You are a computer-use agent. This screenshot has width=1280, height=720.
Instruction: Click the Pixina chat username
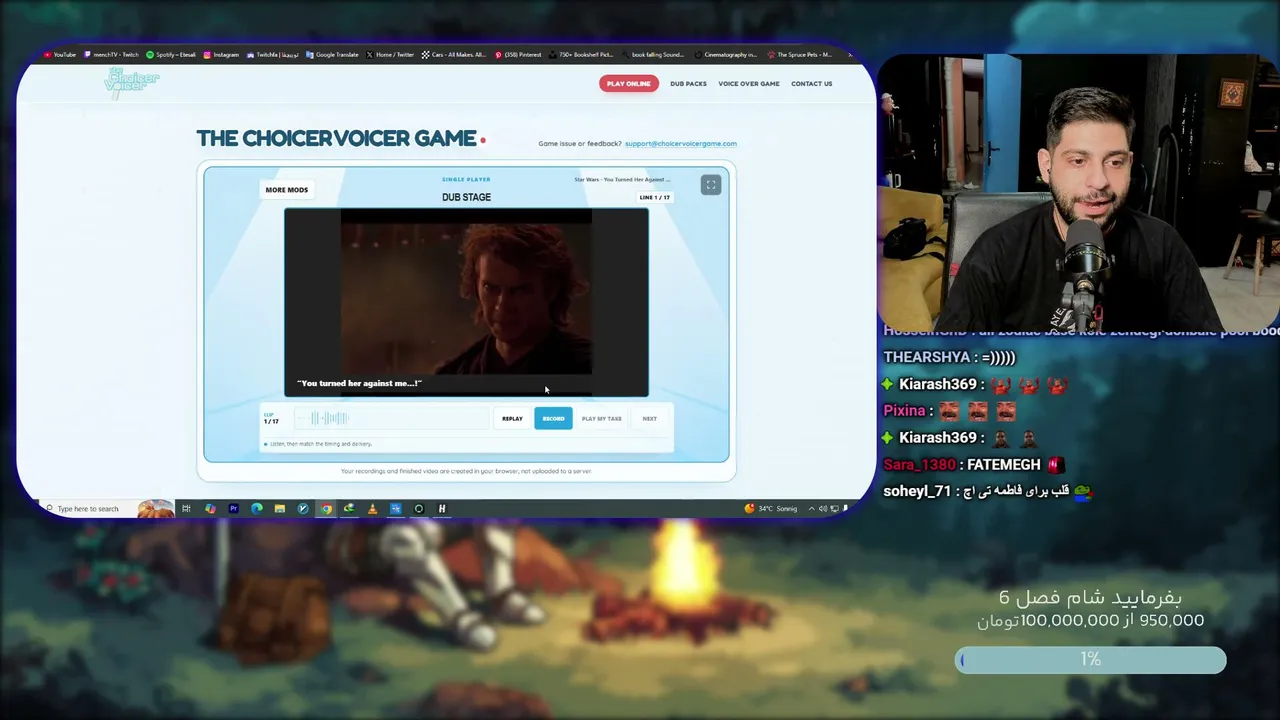click(904, 410)
